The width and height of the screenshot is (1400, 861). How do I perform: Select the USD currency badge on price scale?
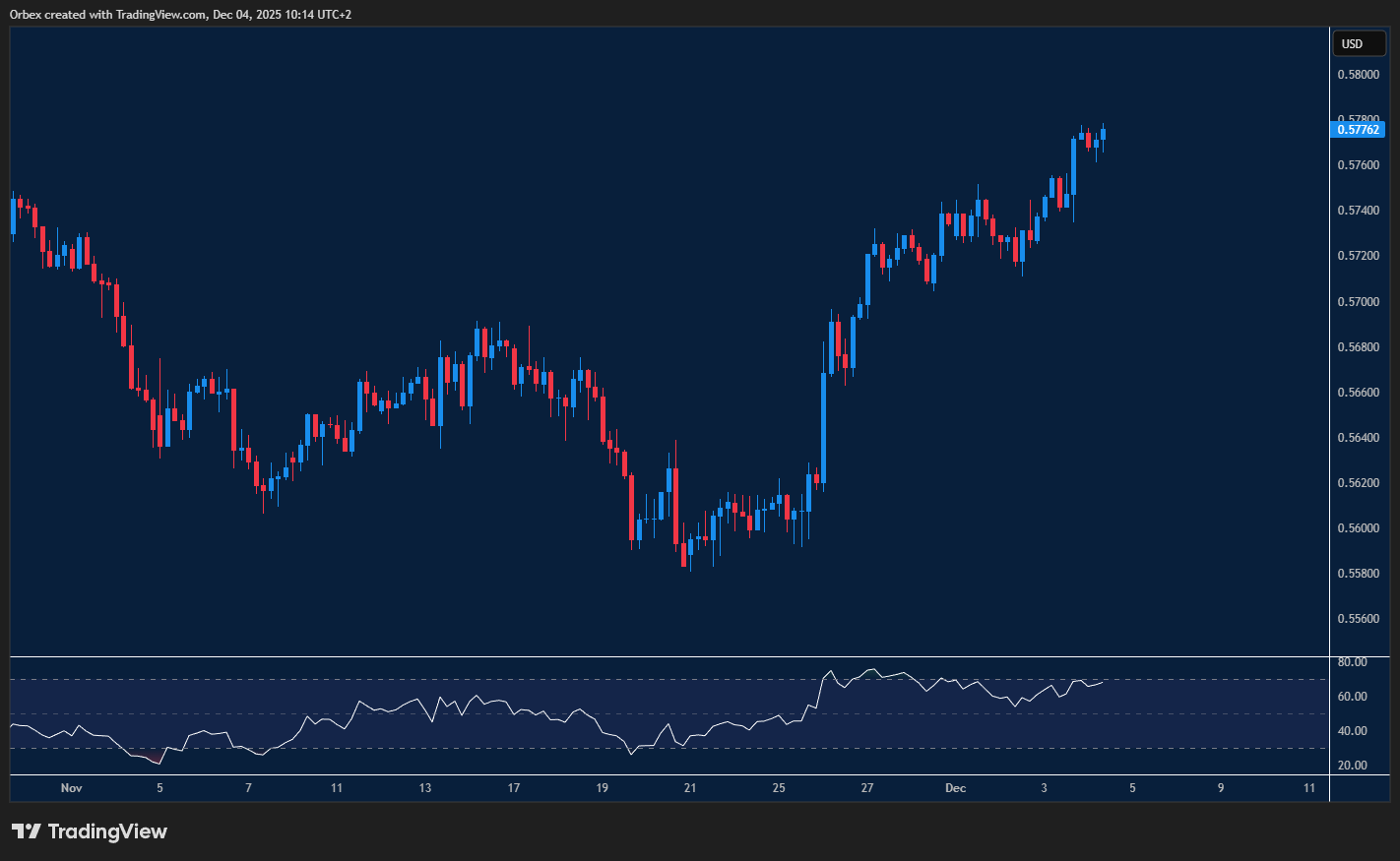click(1359, 43)
